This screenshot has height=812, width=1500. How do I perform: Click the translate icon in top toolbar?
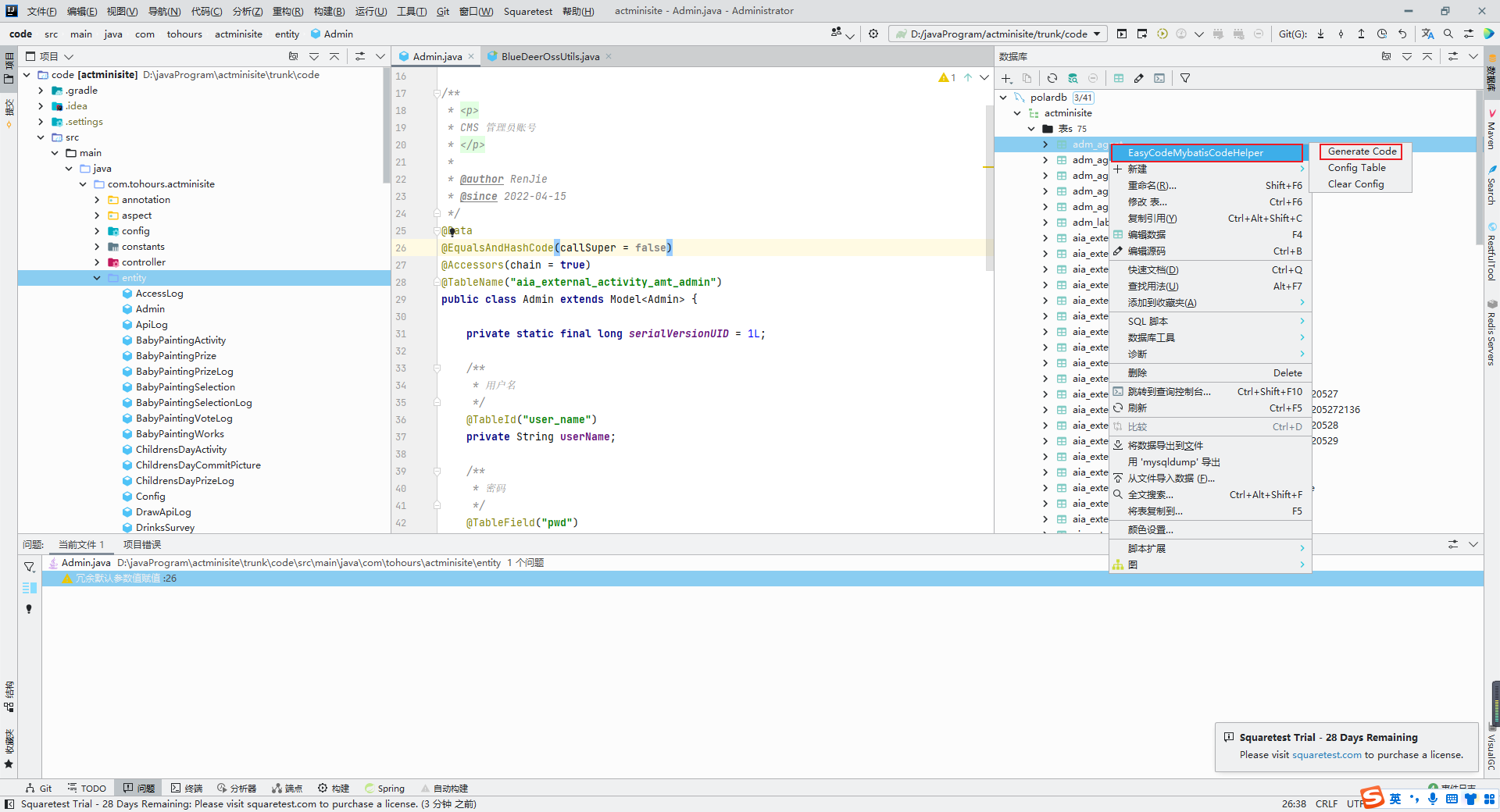1427,34
